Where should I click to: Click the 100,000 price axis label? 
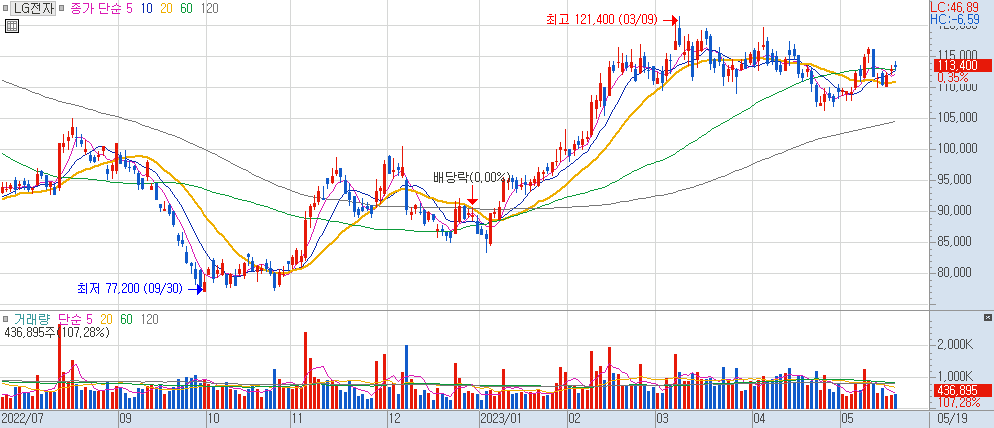tap(957, 149)
